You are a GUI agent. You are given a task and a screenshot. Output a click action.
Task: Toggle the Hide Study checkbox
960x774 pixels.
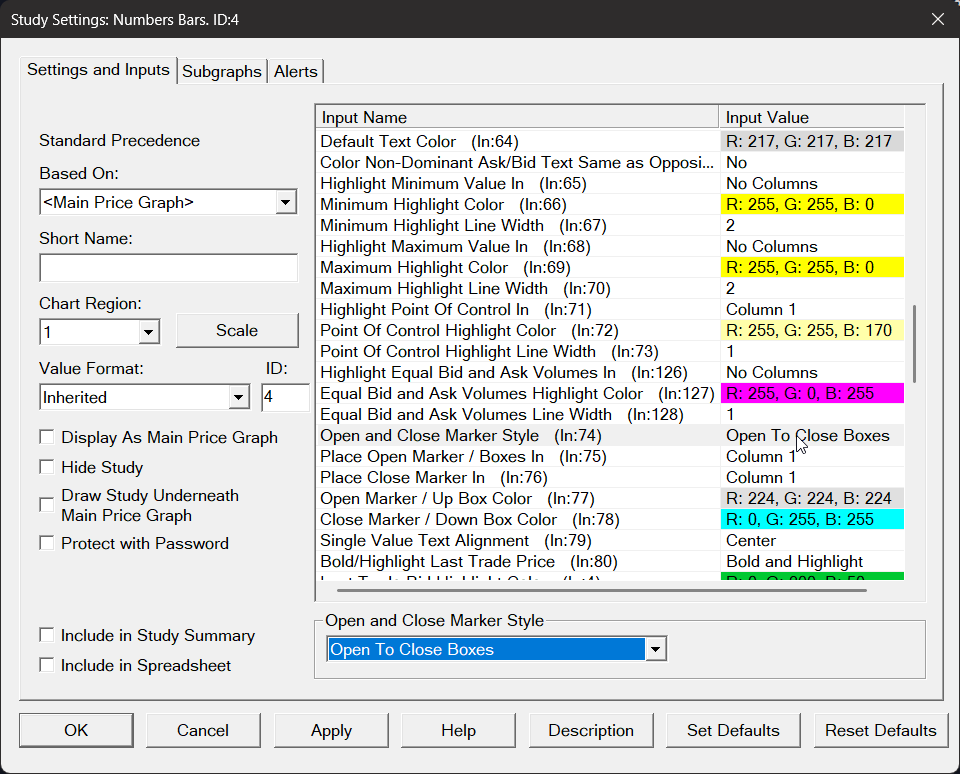pos(47,467)
